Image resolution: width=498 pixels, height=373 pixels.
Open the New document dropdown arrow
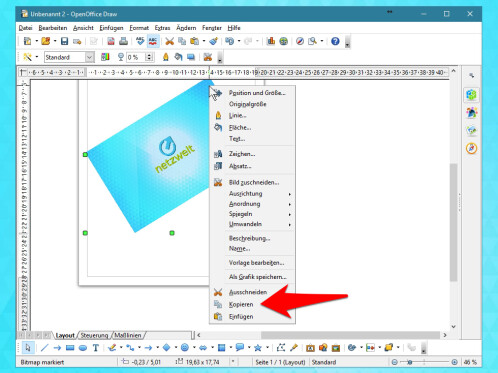pyautogui.click(x=37, y=41)
